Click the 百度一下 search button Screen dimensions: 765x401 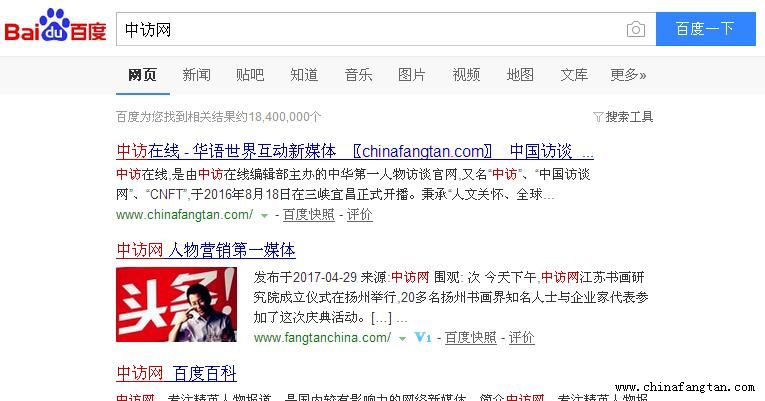click(x=705, y=29)
